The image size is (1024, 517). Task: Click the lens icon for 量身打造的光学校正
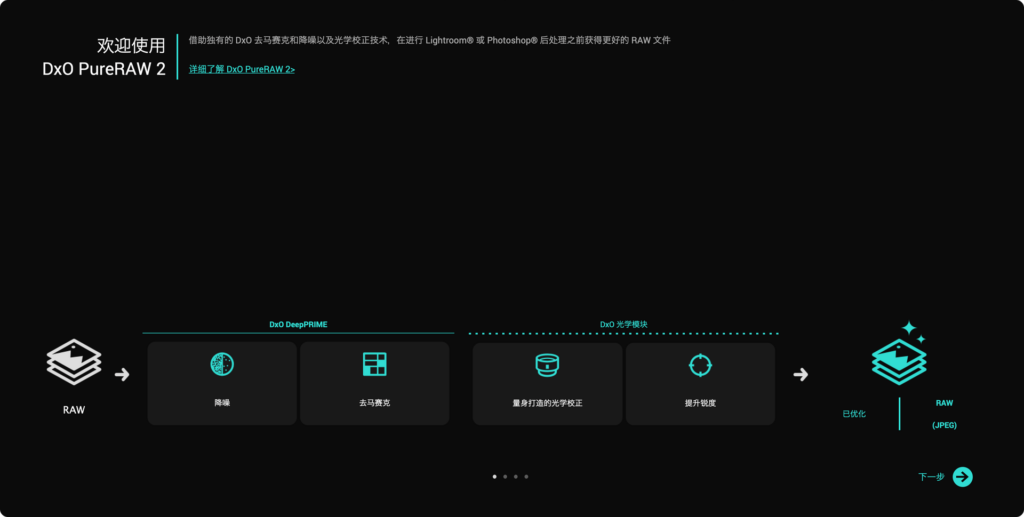[x=547, y=365]
